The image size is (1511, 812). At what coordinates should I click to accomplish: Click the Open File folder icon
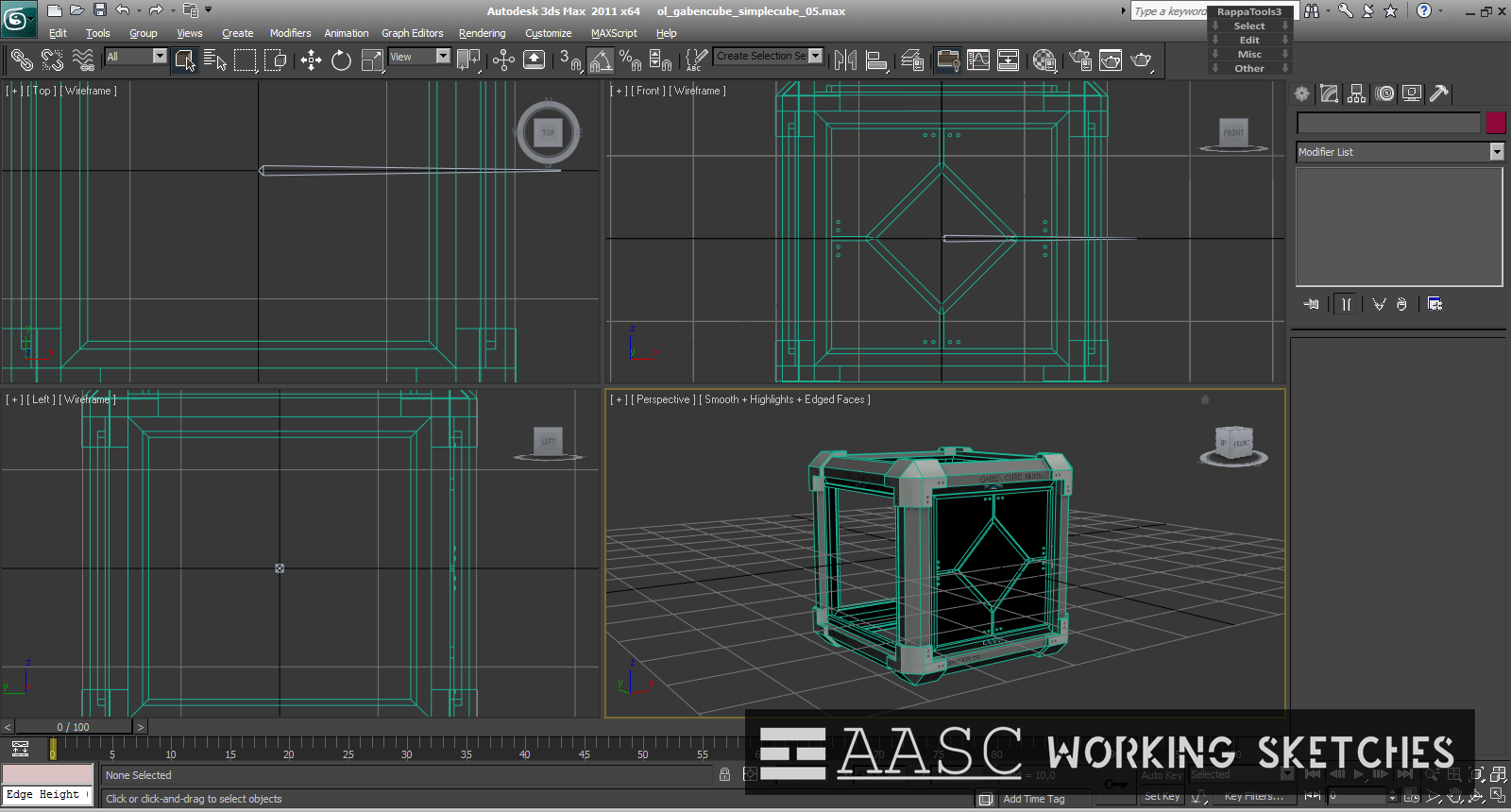[x=76, y=10]
